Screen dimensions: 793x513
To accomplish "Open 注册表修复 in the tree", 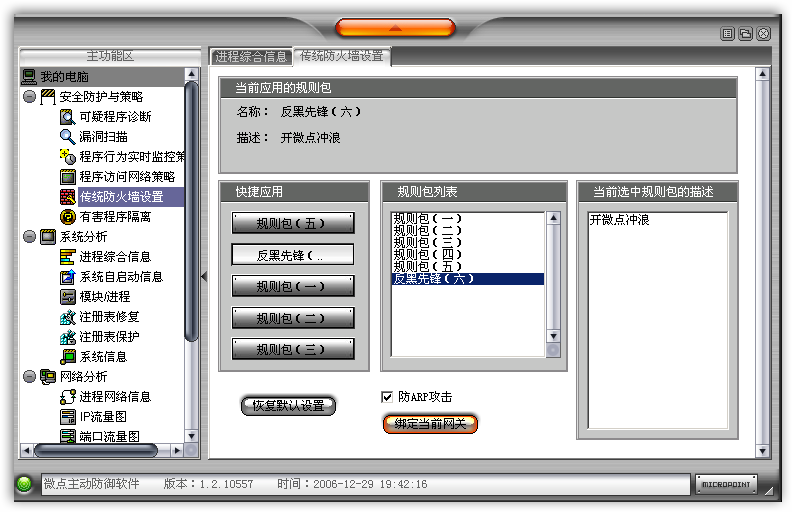I will pyautogui.click(x=109, y=317).
